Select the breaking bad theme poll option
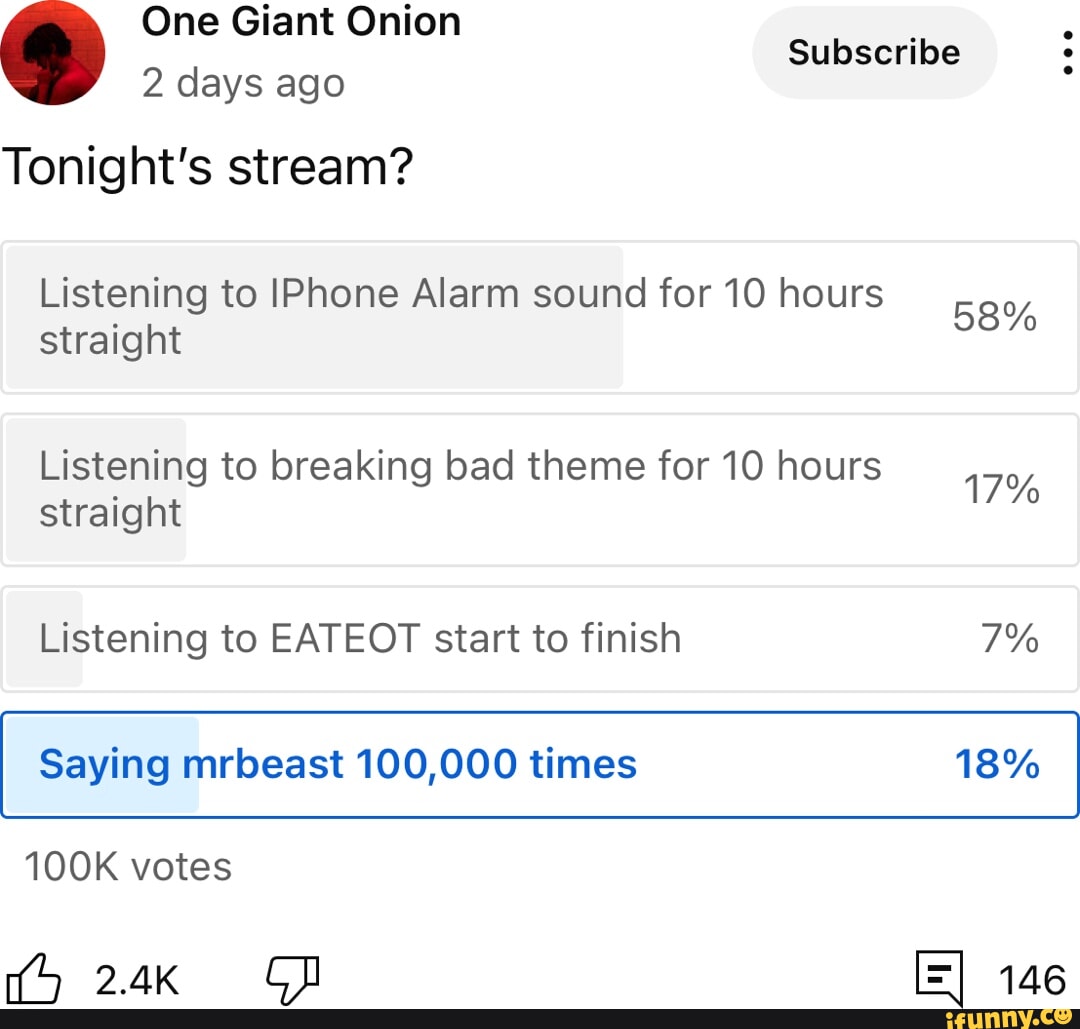Image resolution: width=1080 pixels, height=1029 pixels. (x=540, y=490)
